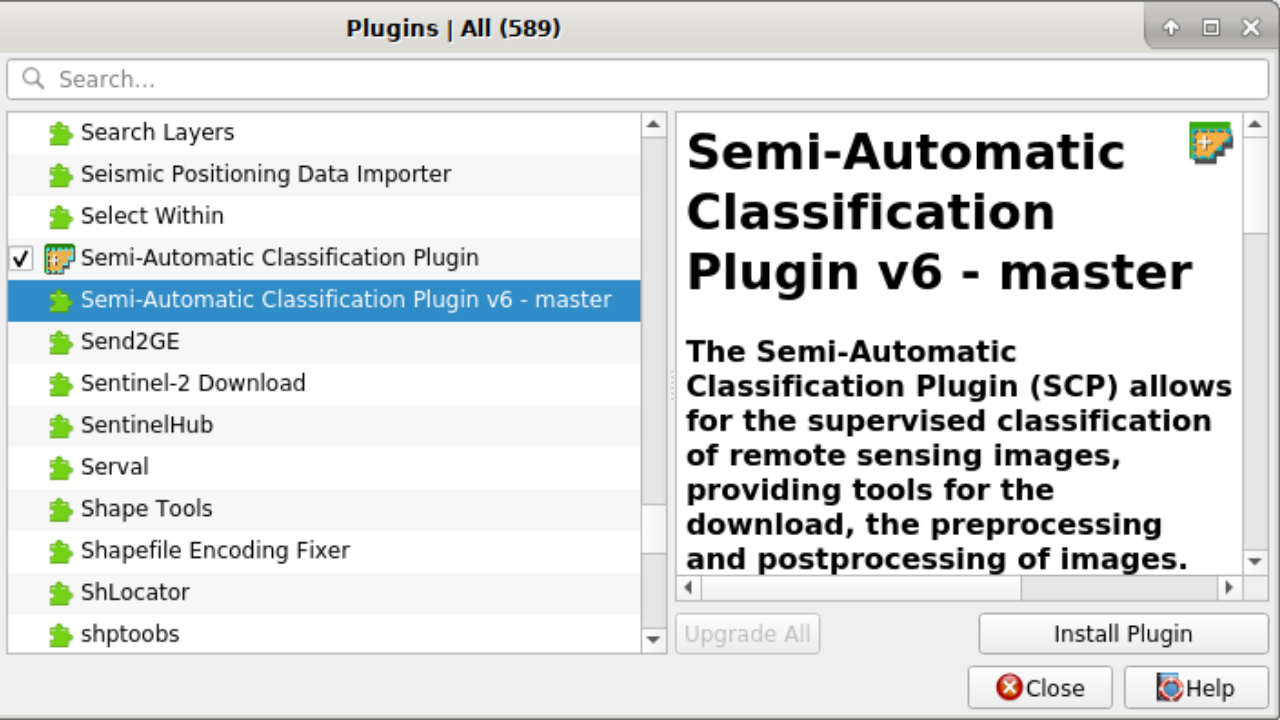The image size is (1280, 720).
Task: Close the Plugins dialog with Close button
Action: coord(1040,688)
